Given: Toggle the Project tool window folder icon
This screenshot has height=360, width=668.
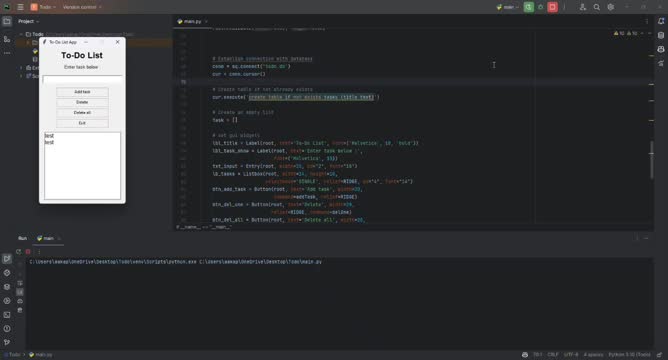Looking at the screenshot, I should 7,21.
